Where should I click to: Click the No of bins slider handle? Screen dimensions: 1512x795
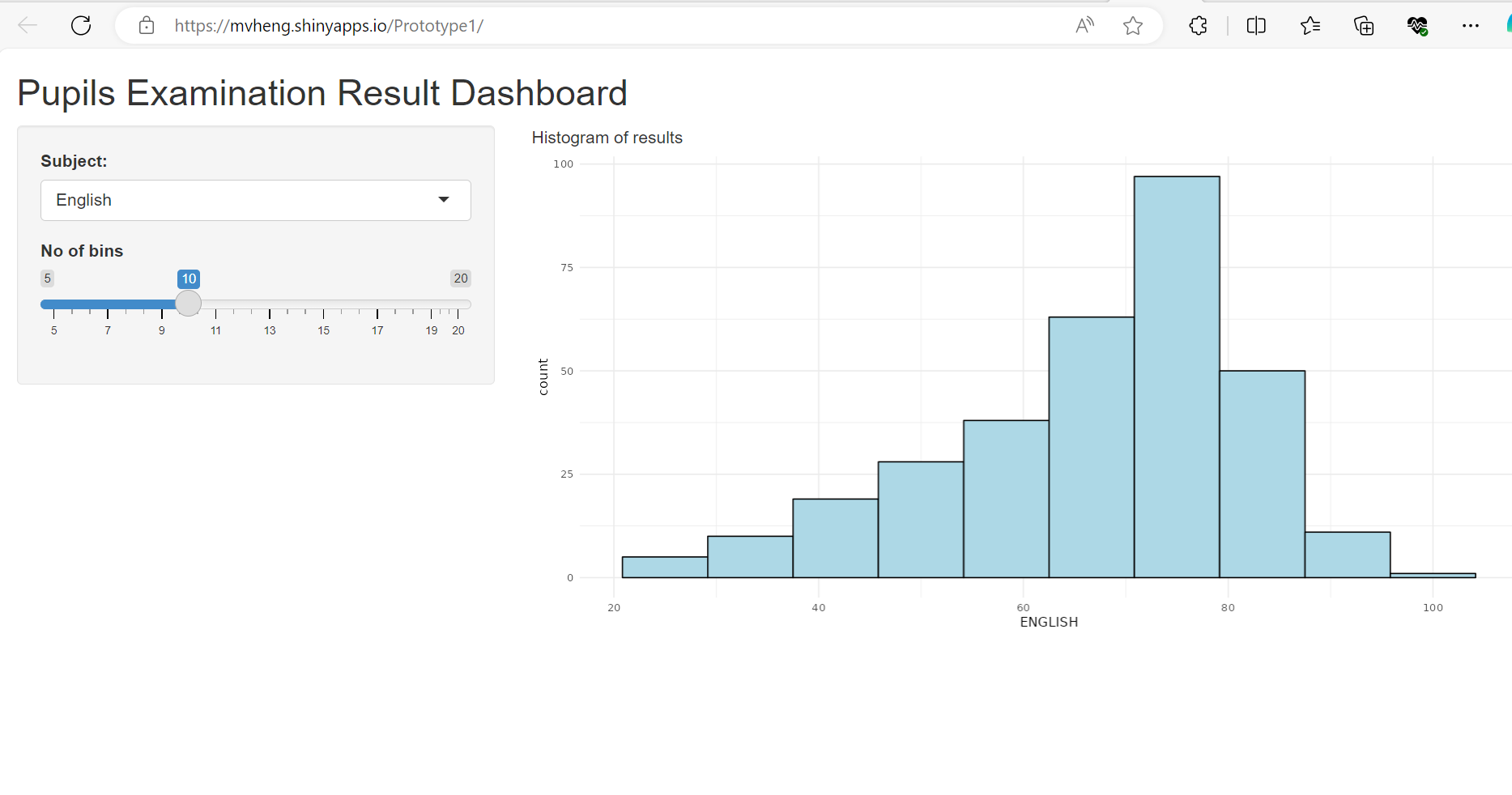[188, 304]
